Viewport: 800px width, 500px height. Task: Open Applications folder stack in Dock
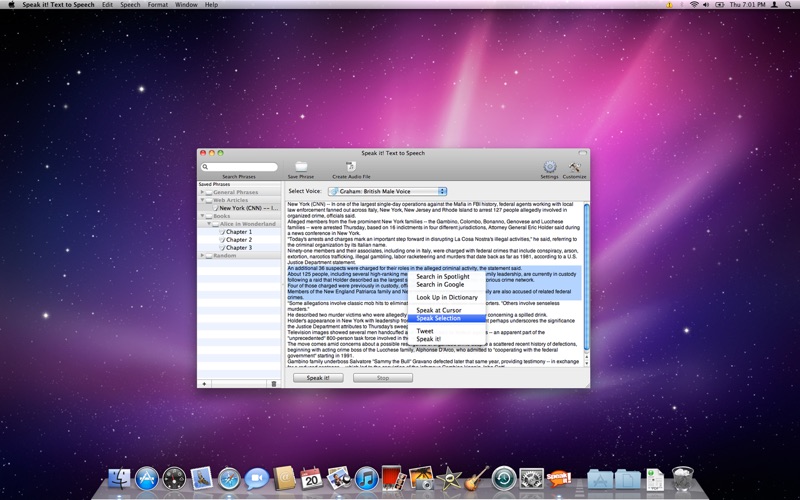tap(600, 479)
